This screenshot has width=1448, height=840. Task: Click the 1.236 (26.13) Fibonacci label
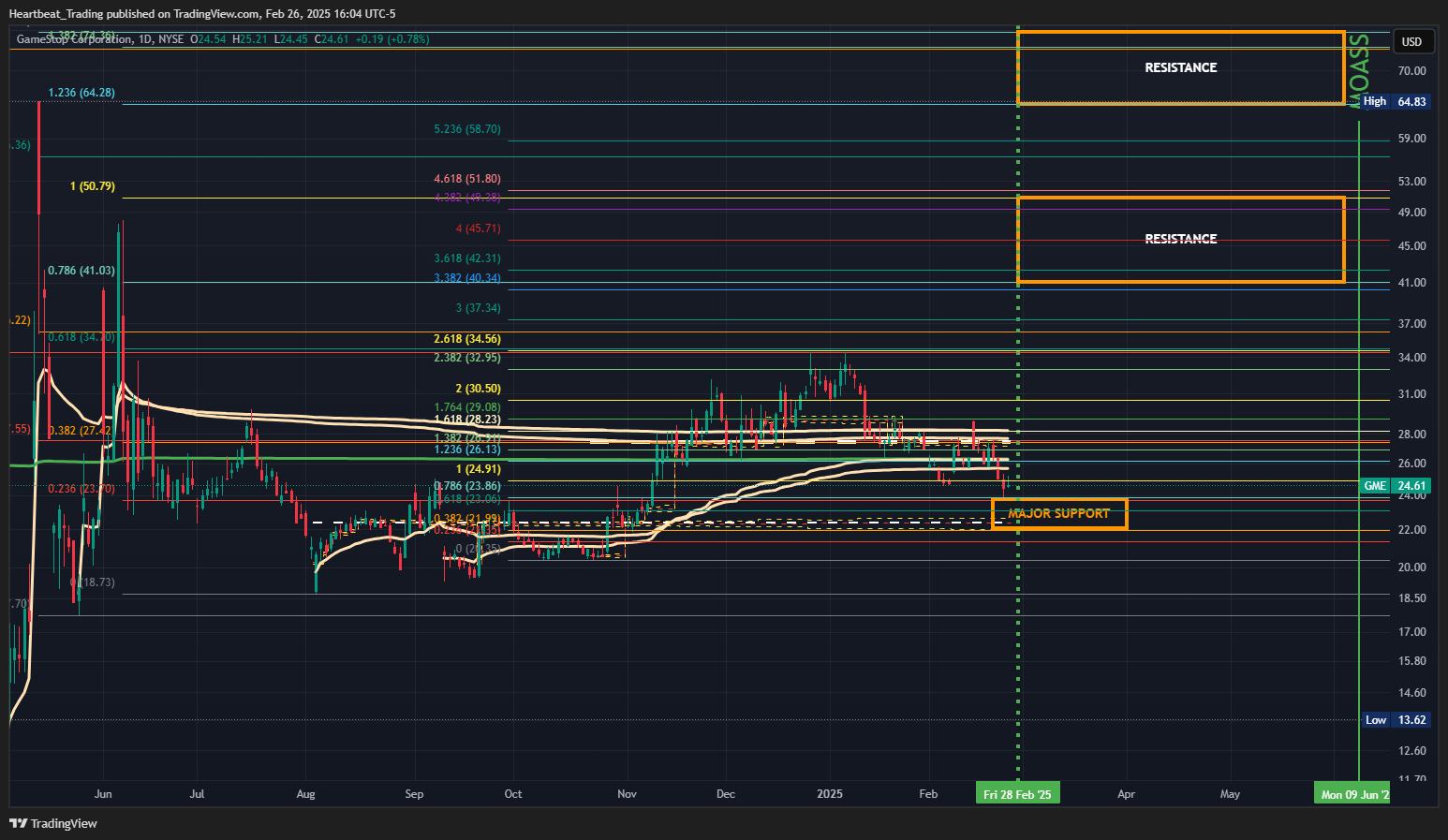click(467, 449)
